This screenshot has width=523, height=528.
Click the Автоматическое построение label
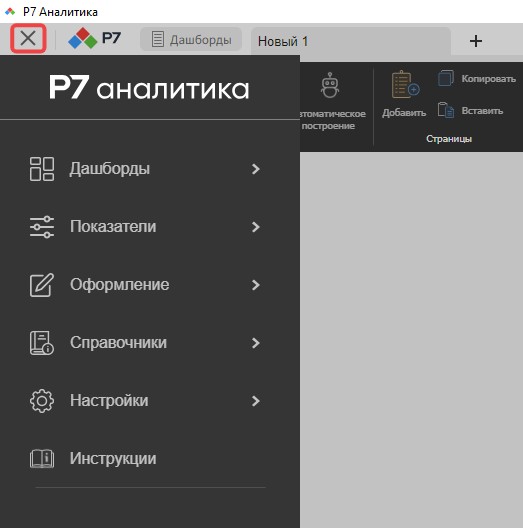pyautogui.click(x=332, y=120)
